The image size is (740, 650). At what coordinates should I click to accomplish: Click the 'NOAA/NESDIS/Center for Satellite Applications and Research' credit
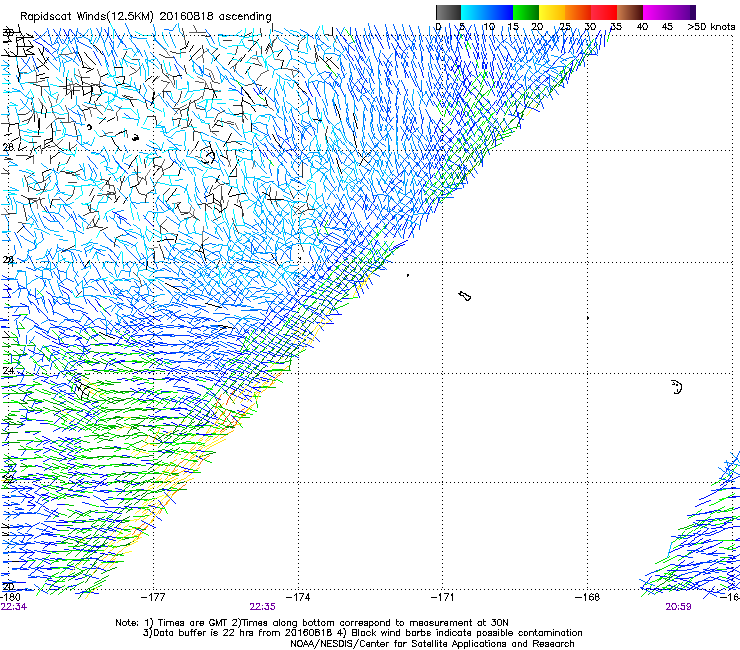pos(432,644)
